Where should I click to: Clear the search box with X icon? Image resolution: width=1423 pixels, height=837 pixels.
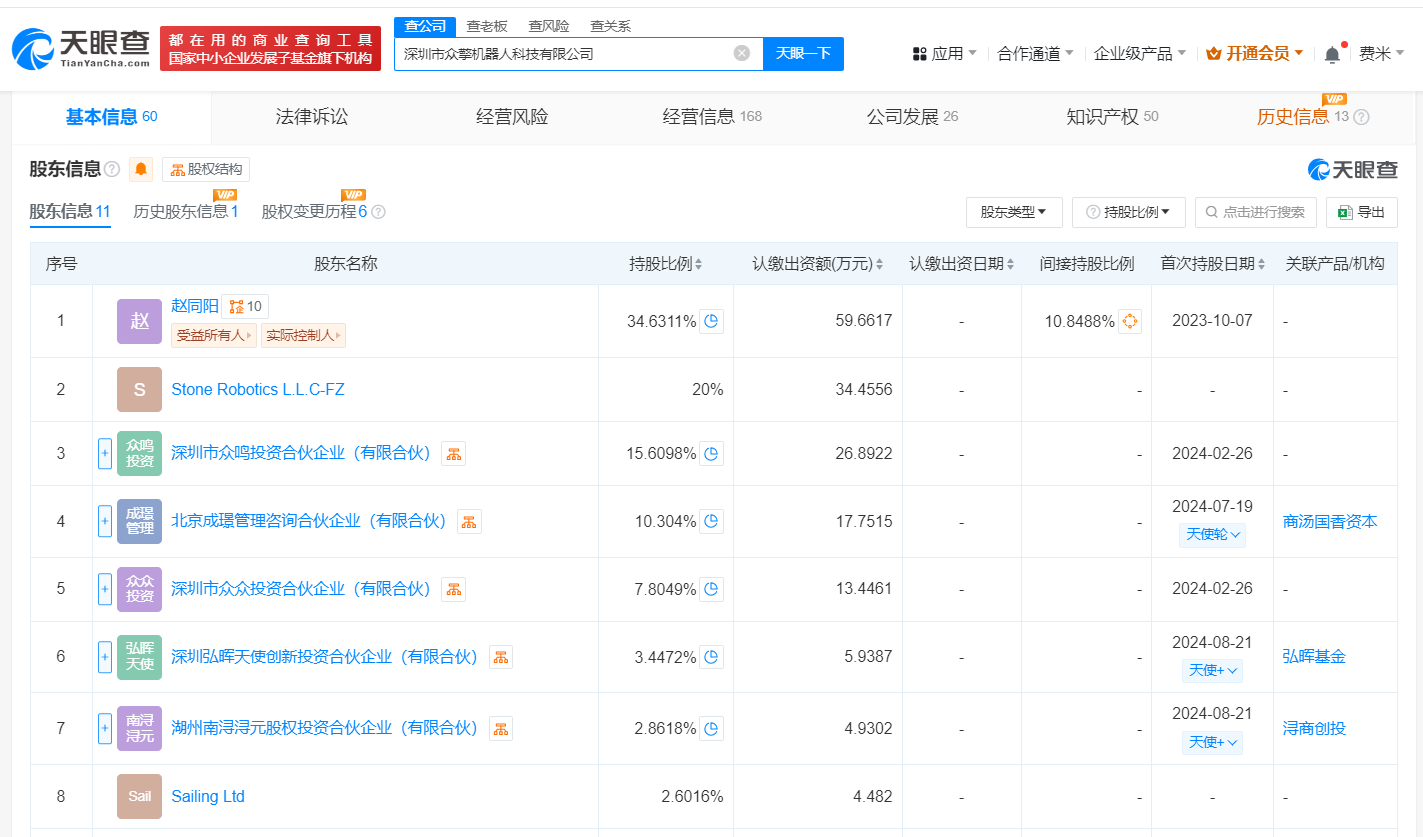[x=741, y=53]
